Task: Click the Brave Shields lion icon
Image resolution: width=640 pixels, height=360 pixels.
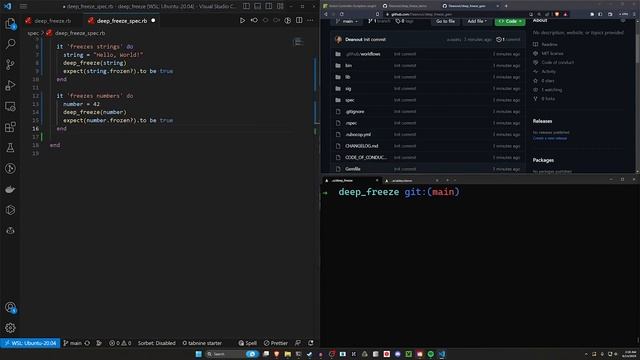Action: [x=557, y=14]
